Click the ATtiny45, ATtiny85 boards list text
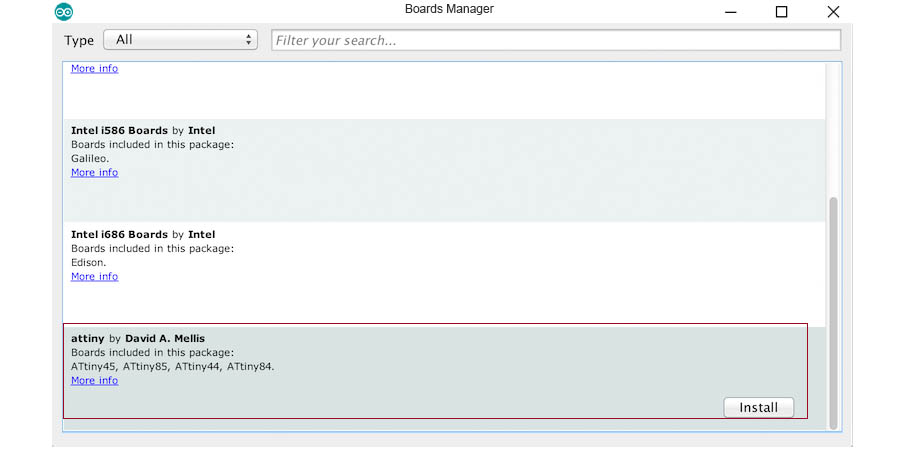The height and width of the screenshot is (453, 900). click(173, 366)
